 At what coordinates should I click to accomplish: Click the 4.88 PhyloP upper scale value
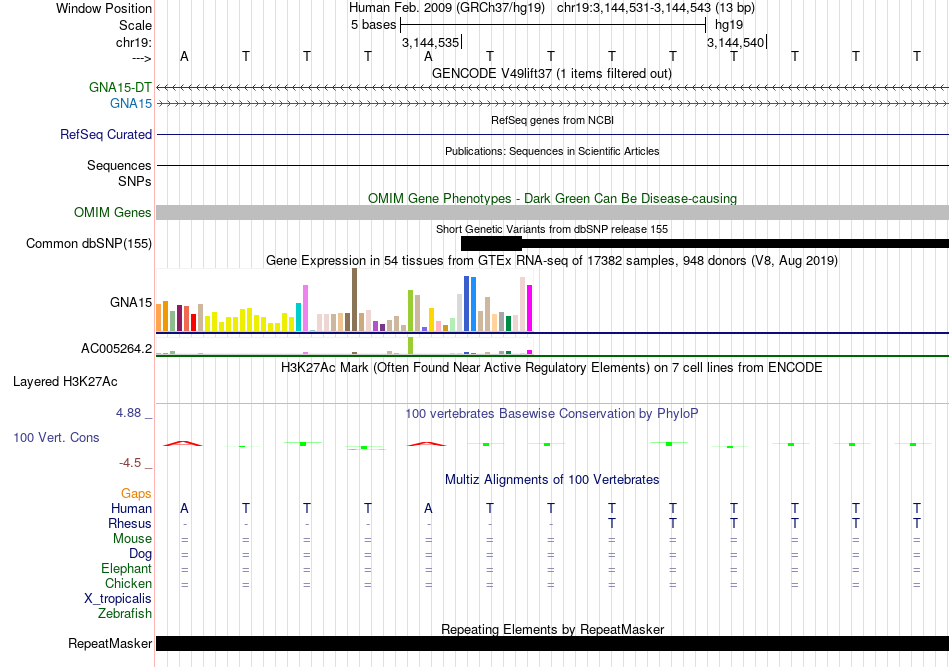(128, 413)
